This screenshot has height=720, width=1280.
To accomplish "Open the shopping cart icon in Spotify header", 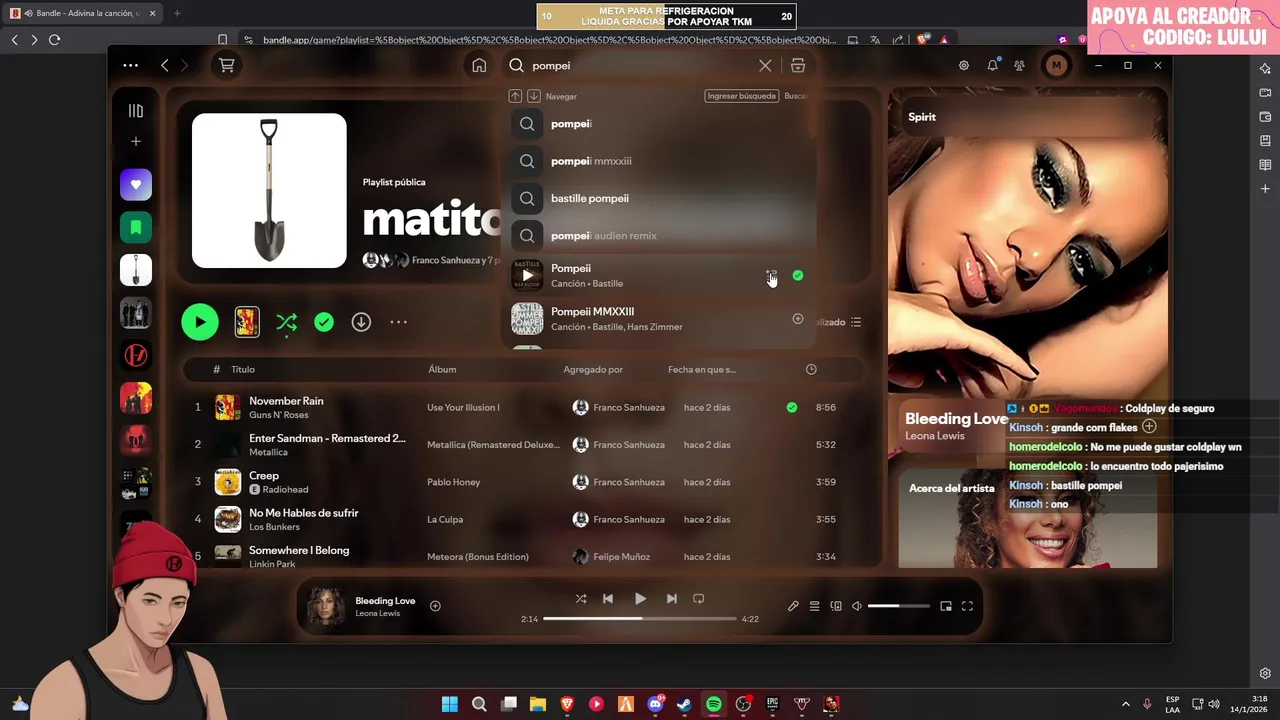I will point(227,65).
